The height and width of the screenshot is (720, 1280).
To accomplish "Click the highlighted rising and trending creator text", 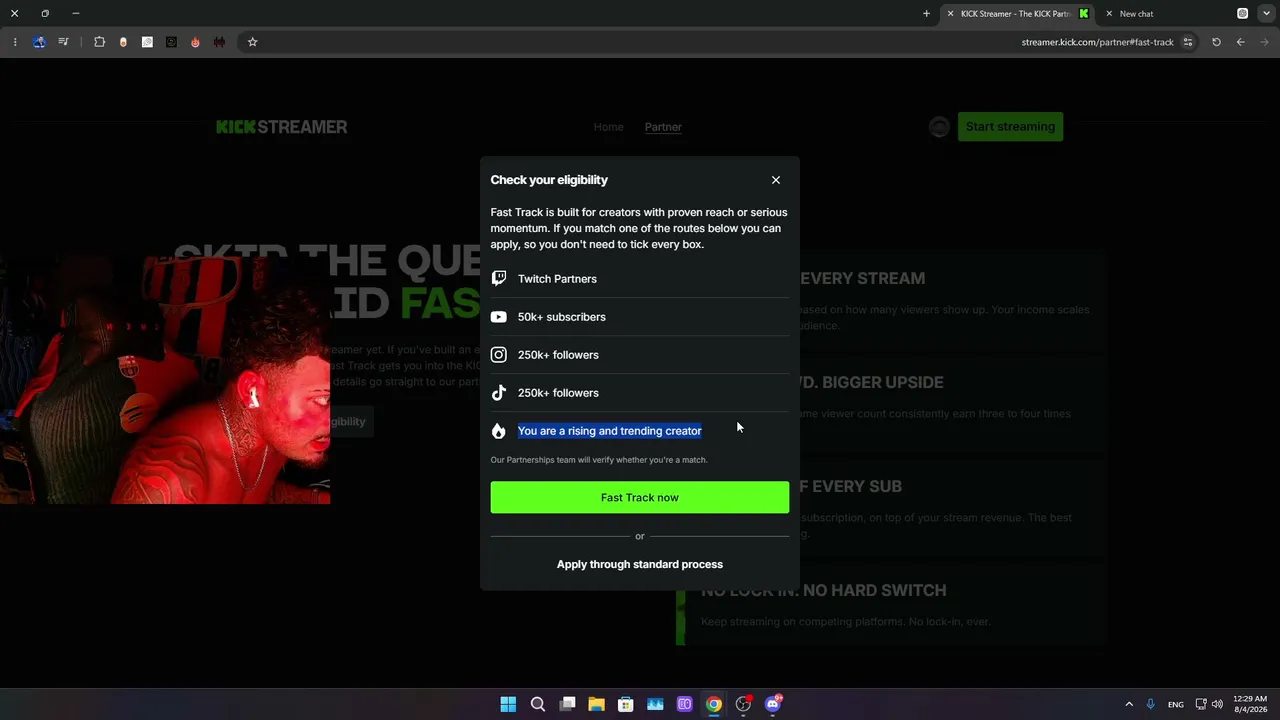I will coord(610,431).
